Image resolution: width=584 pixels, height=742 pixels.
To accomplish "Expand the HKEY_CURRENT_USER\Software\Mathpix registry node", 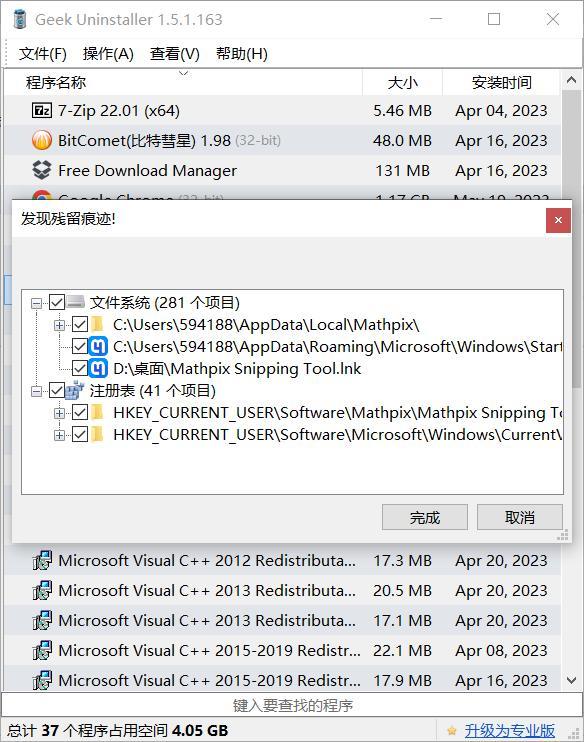I will pyautogui.click(x=60, y=413).
